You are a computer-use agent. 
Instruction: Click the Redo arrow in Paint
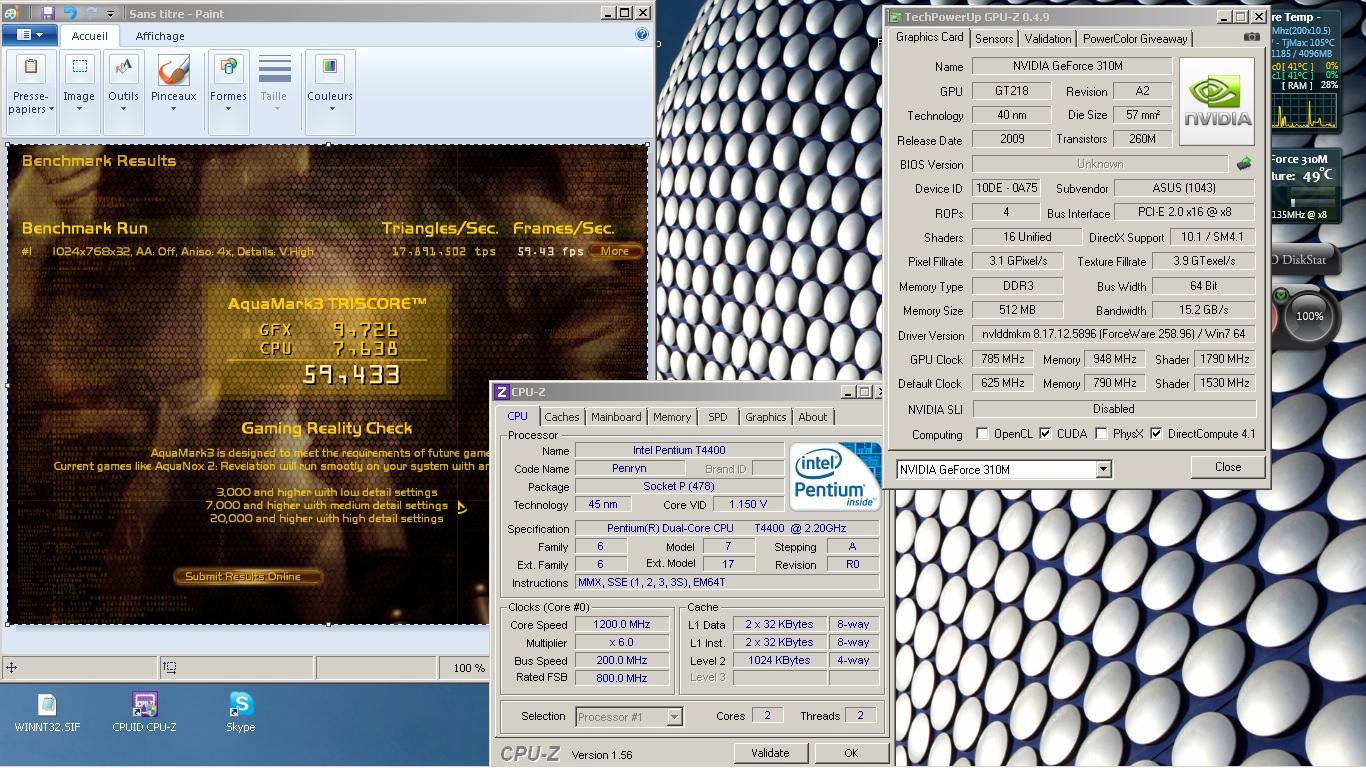tap(91, 13)
